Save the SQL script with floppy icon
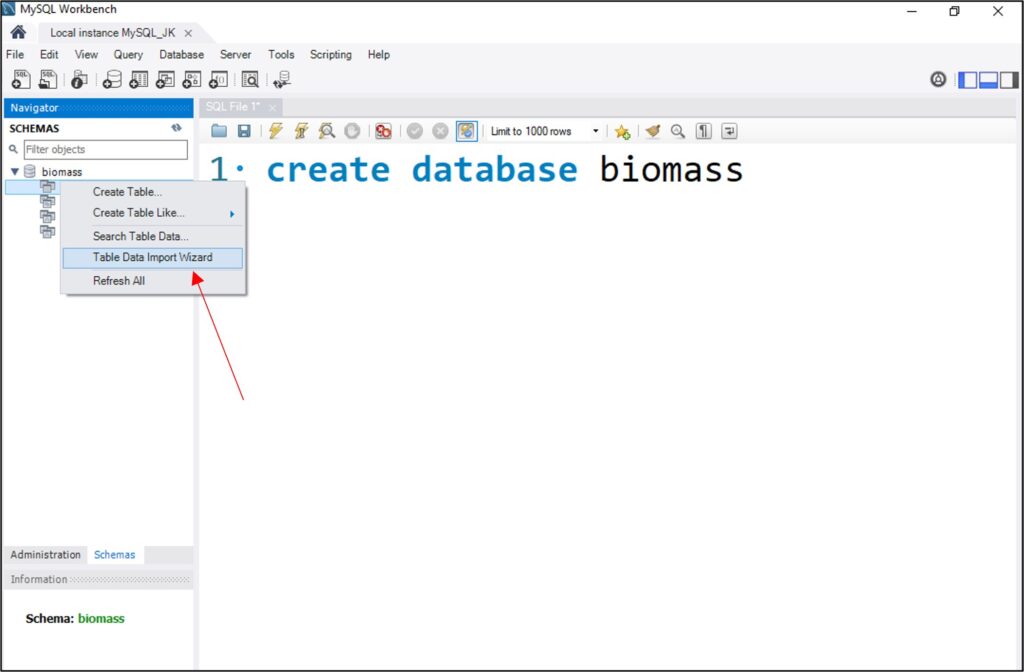 tap(243, 131)
